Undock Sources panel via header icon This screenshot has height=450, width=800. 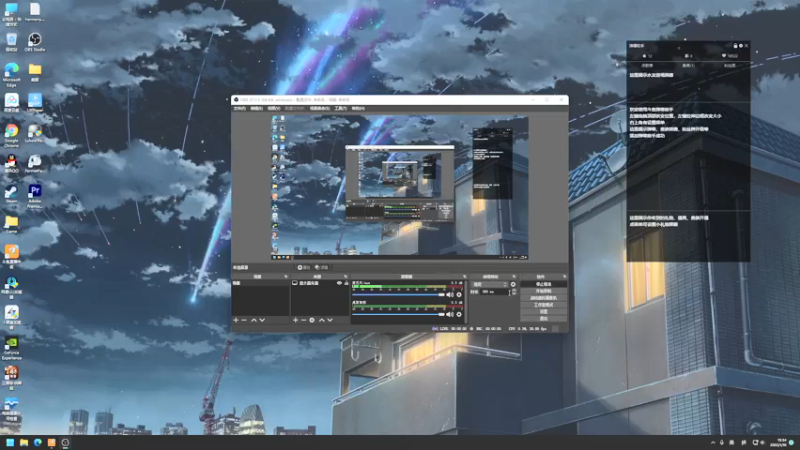point(345,277)
